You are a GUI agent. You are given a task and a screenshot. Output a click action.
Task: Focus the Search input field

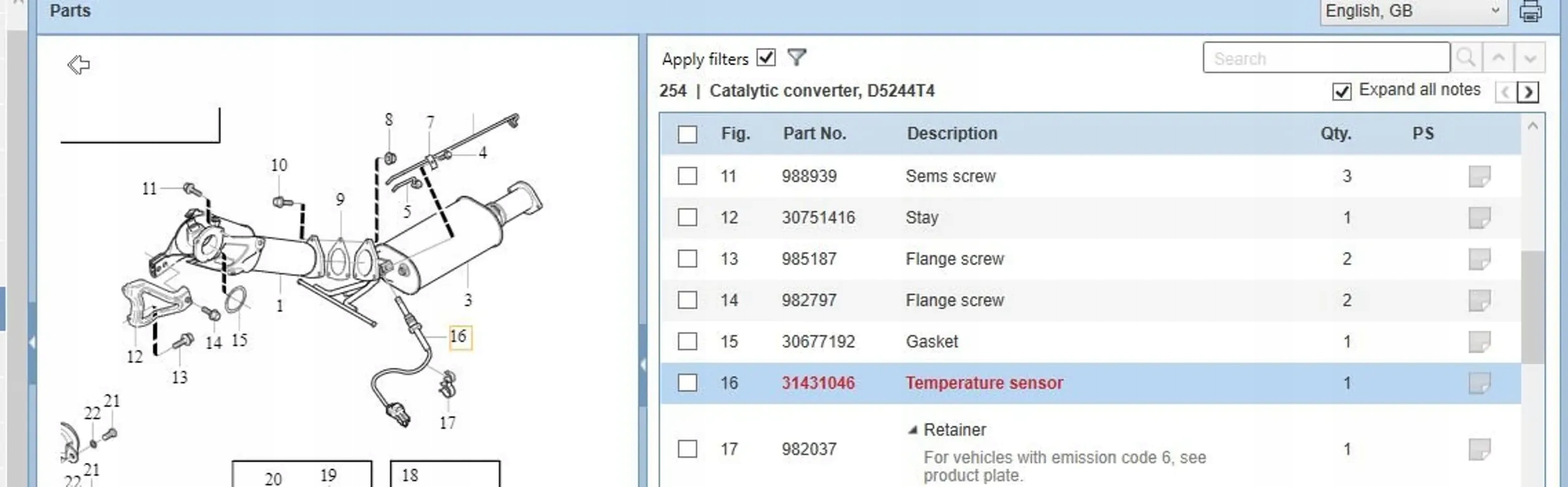1327,58
